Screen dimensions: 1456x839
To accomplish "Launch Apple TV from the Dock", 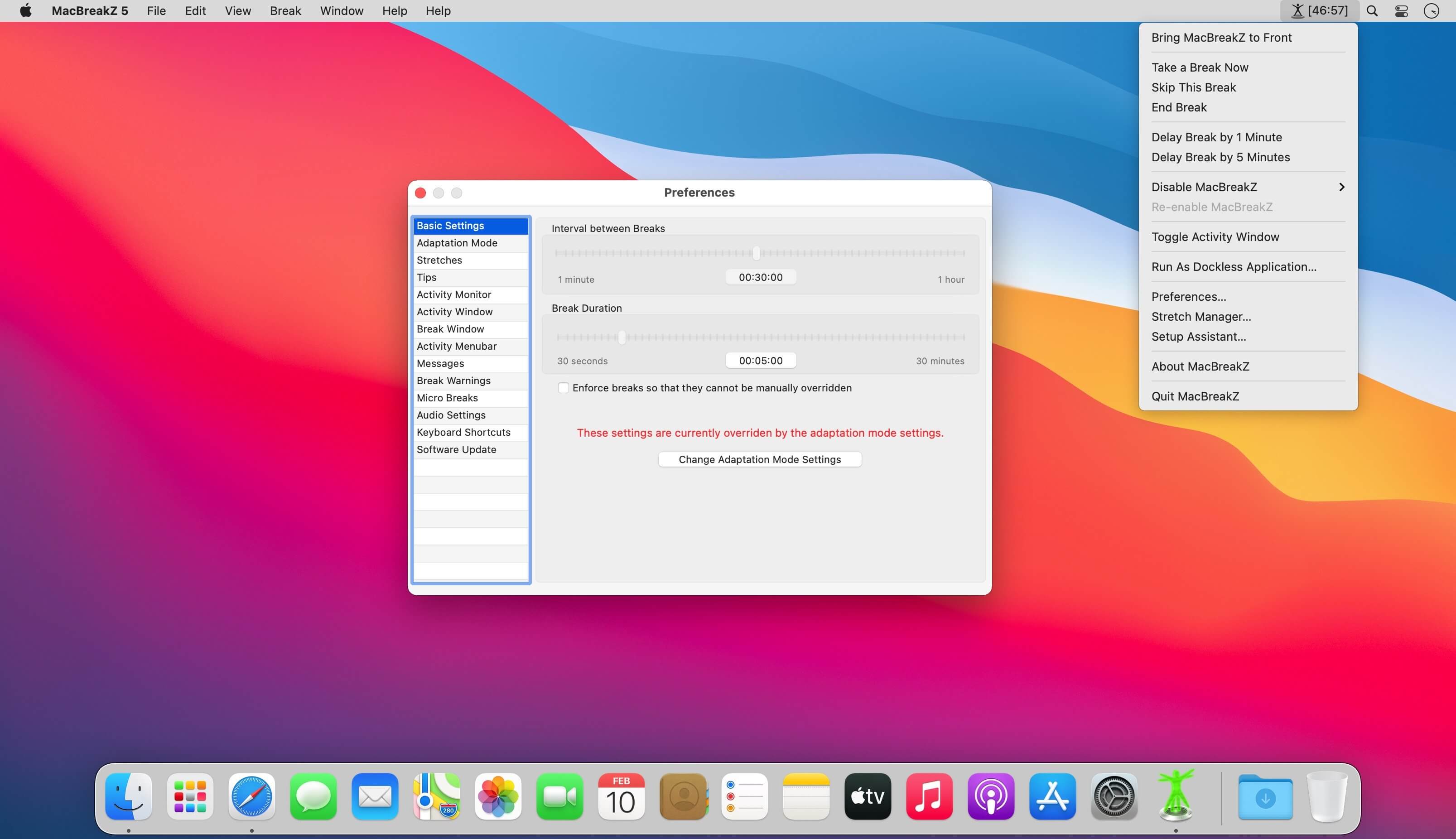I will (x=868, y=796).
